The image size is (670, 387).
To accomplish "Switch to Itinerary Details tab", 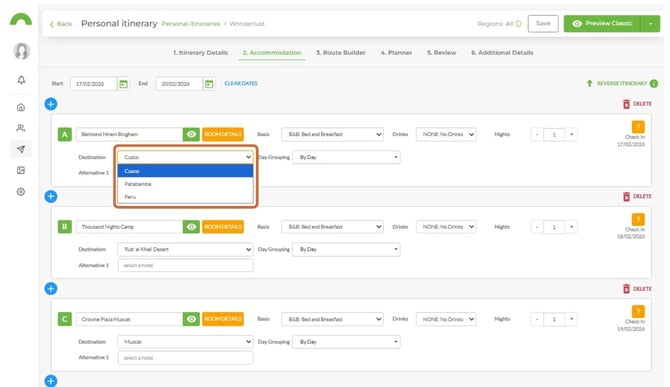I will click(200, 53).
